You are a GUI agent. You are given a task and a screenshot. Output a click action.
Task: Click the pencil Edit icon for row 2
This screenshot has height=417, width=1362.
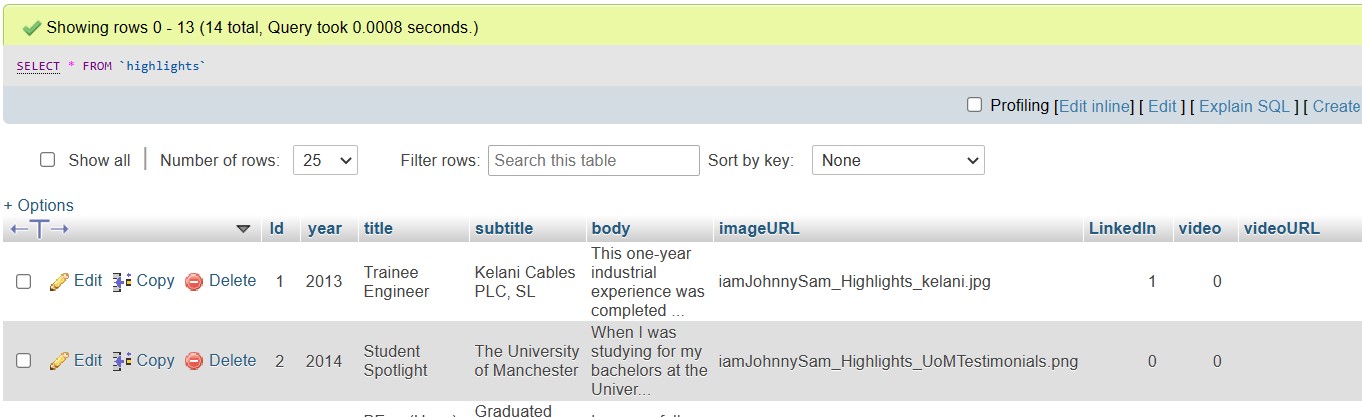[59, 361]
